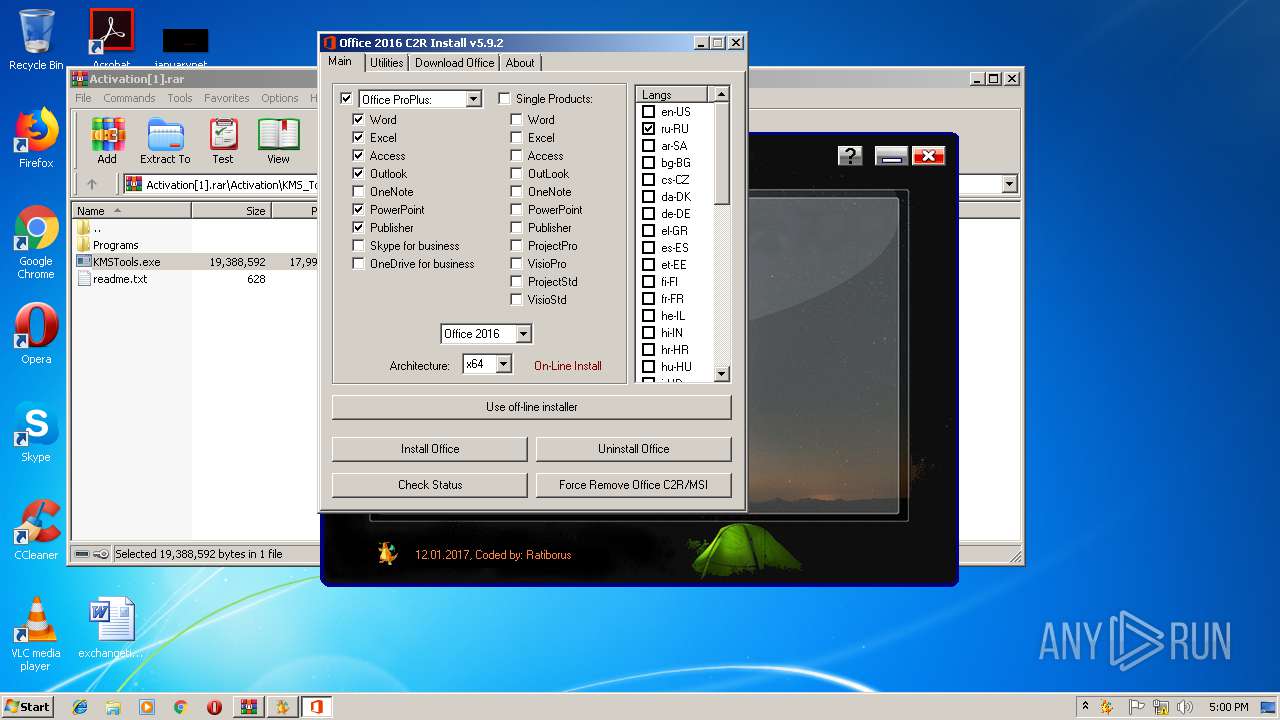Check ProjectPro single product
This screenshot has height=720, width=1280.
[516, 245]
